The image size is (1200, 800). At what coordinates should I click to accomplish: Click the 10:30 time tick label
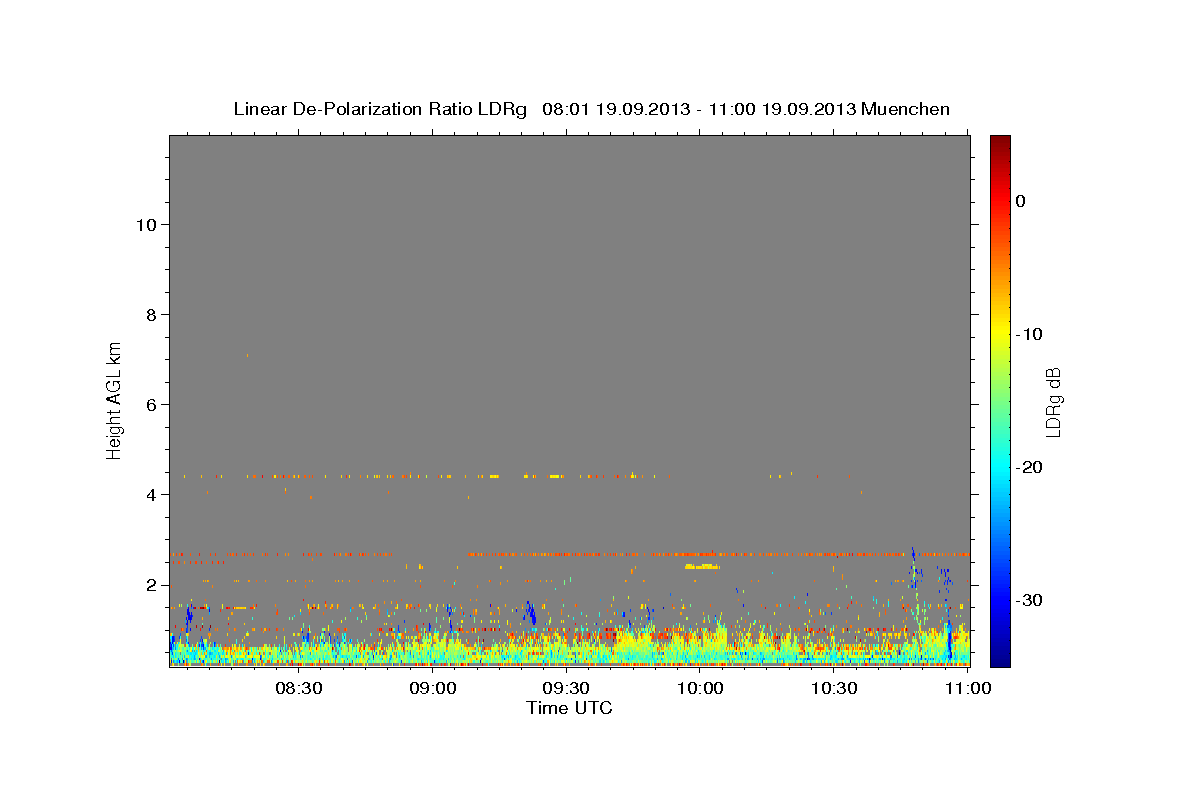click(x=834, y=688)
